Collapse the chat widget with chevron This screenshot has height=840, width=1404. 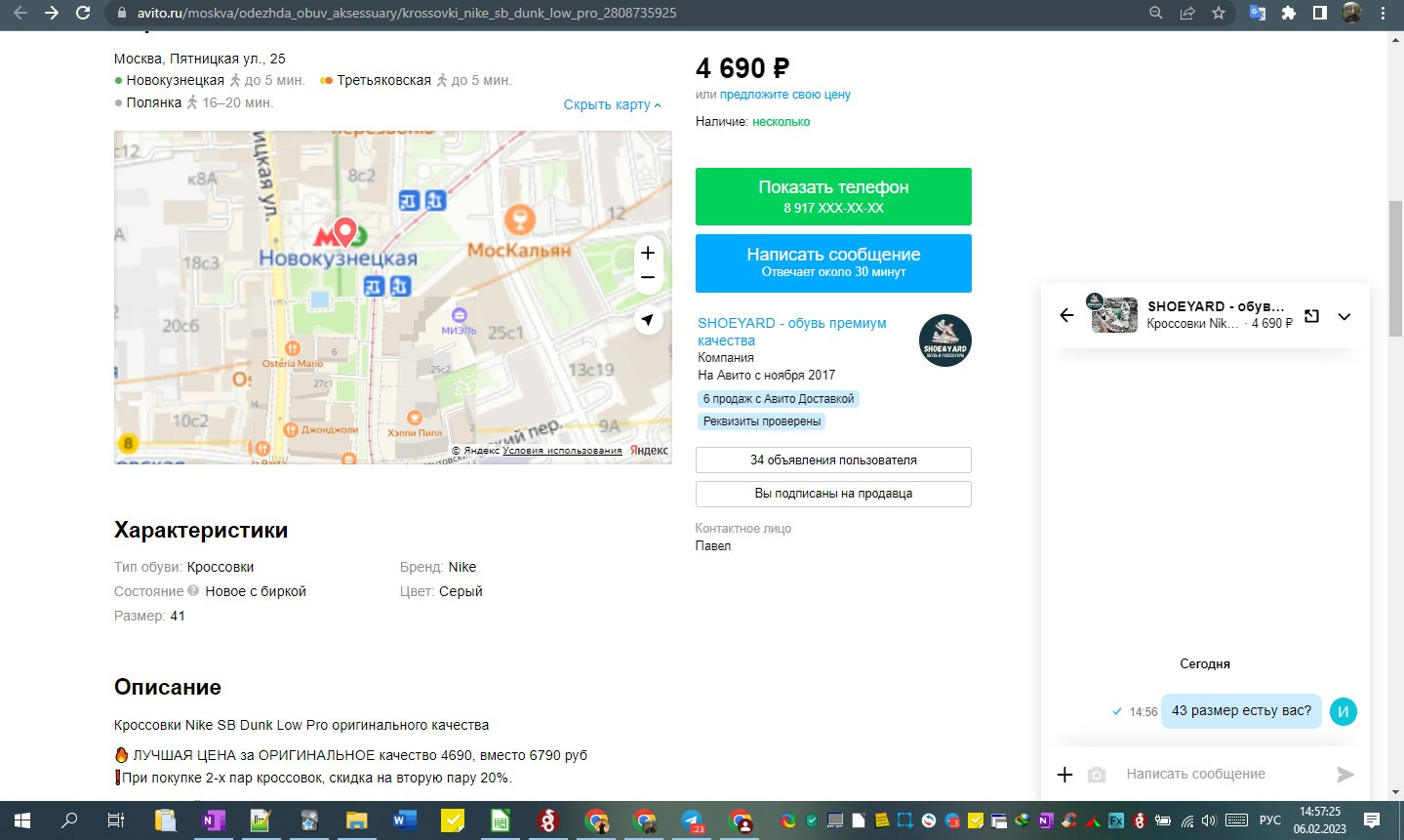(x=1344, y=316)
